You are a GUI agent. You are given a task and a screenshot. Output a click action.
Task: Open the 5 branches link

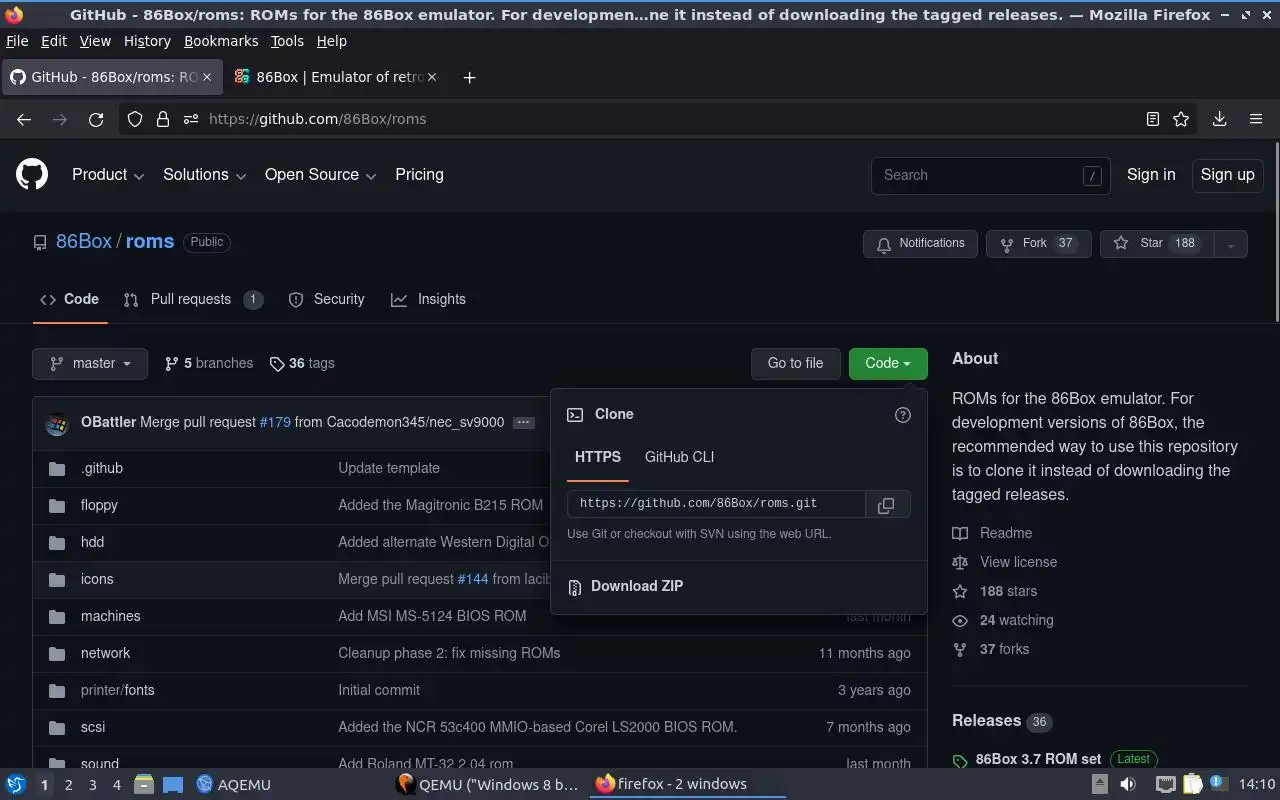[209, 364]
